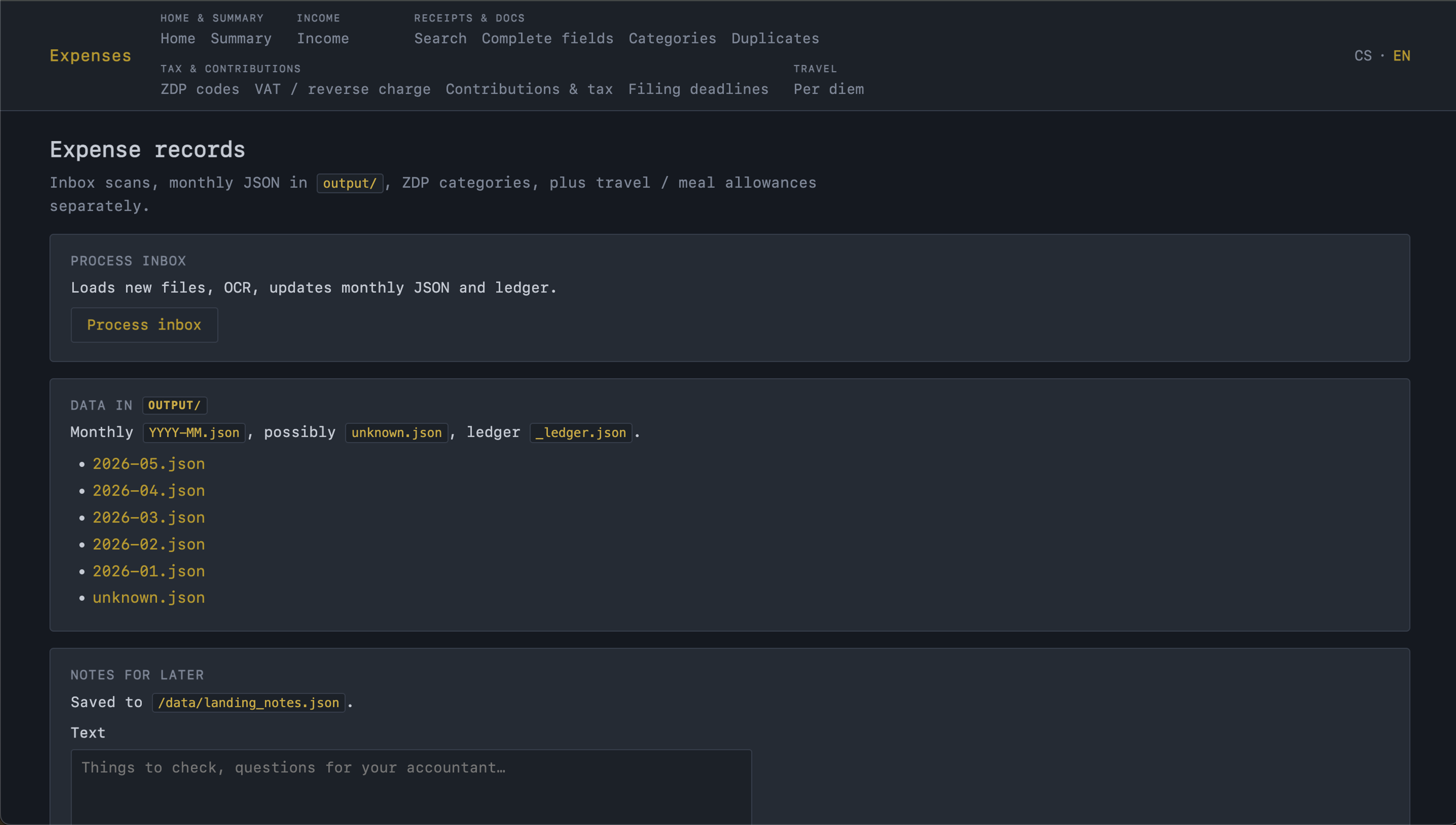Open the Per diem travel page

[x=828, y=89]
